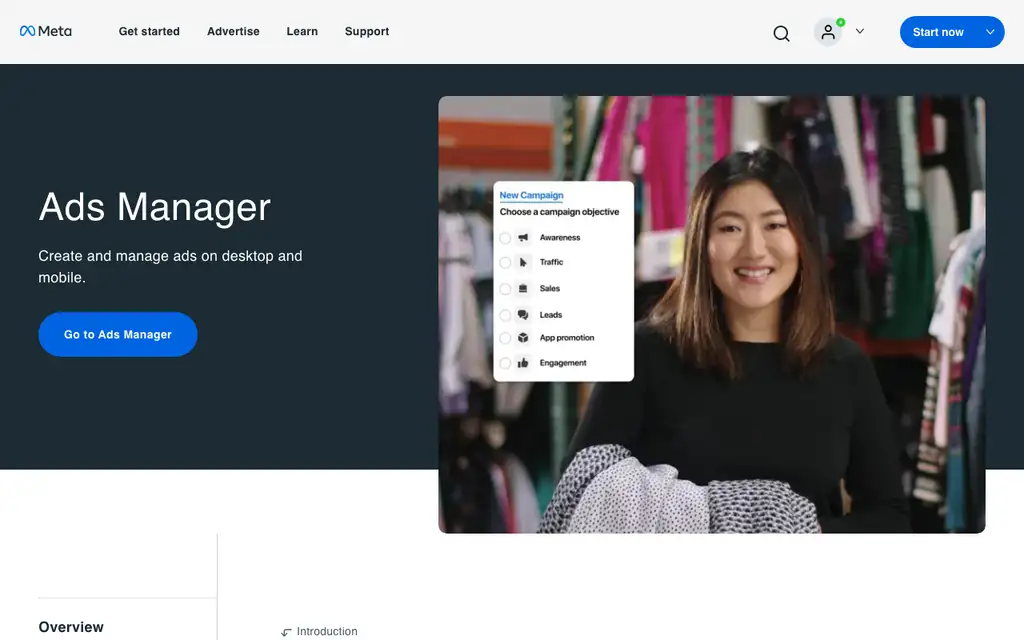Expand the account chevron beside the avatar

860,31
